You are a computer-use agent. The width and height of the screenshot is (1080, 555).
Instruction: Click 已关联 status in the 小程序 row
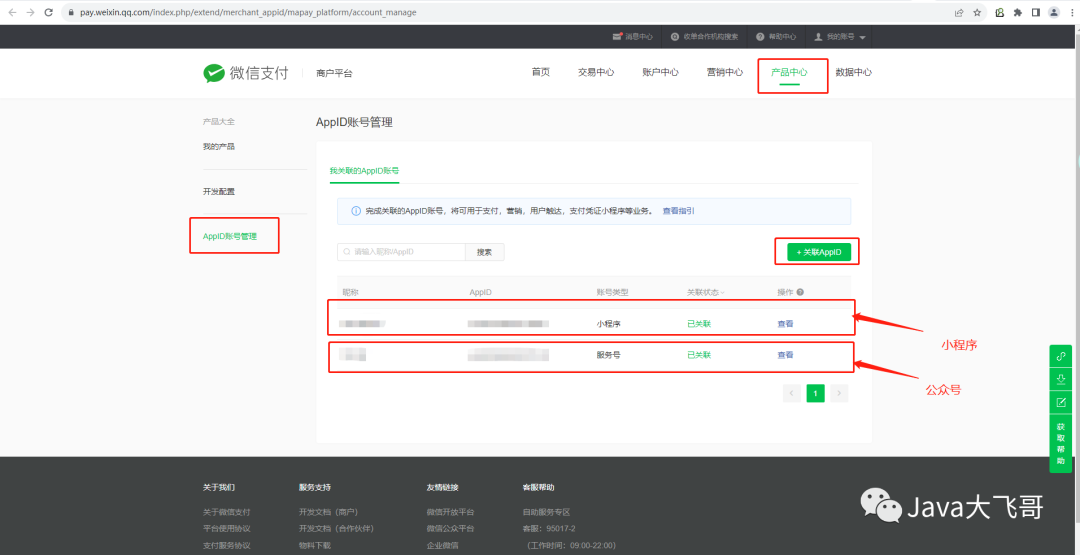(x=698, y=324)
